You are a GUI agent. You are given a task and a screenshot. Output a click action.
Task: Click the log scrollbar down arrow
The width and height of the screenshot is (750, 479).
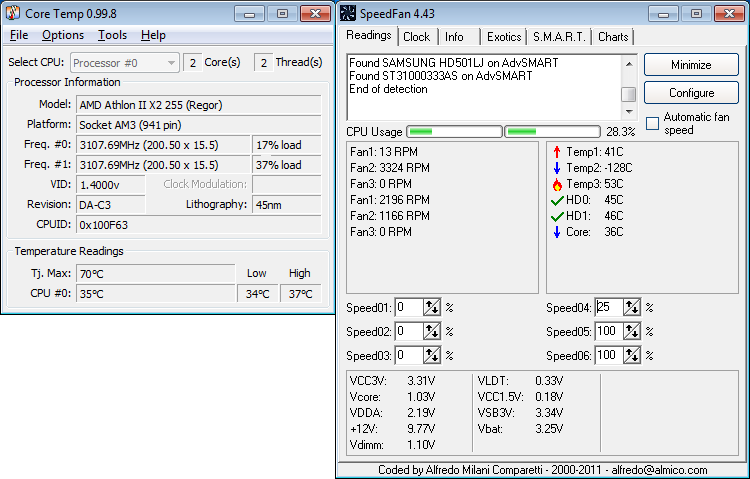pyautogui.click(x=629, y=111)
